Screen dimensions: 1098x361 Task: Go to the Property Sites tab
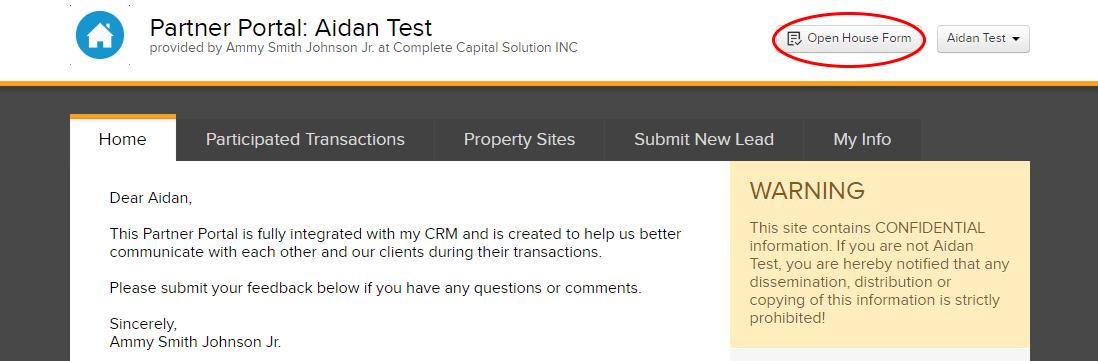point(520,139)
